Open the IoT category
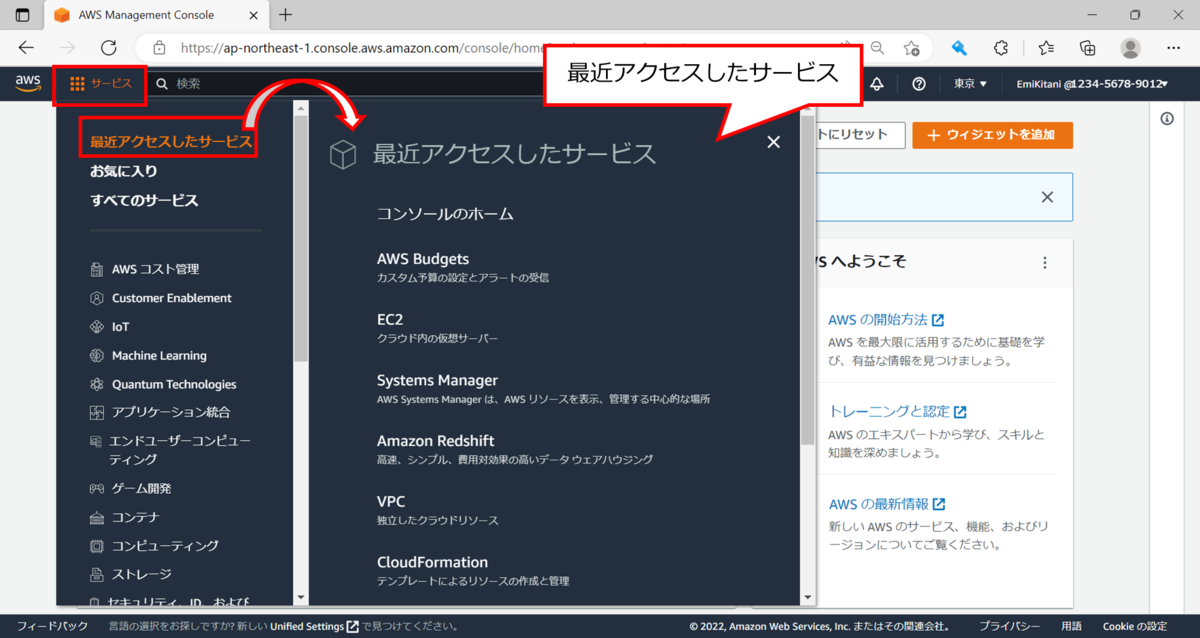 120,327
